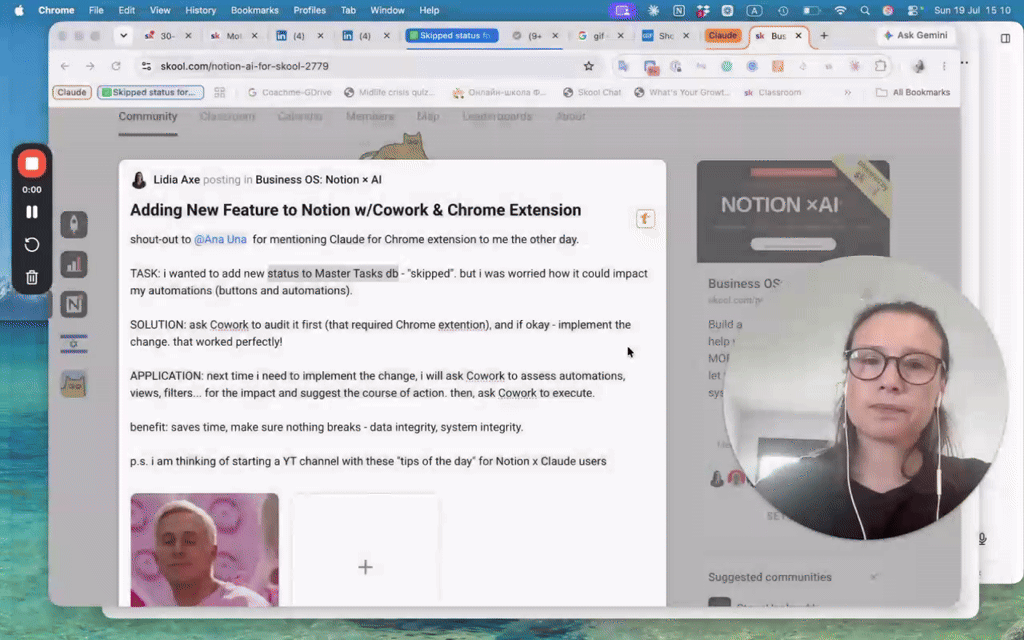Delete the recording with the trash icon

coord(31,278)
